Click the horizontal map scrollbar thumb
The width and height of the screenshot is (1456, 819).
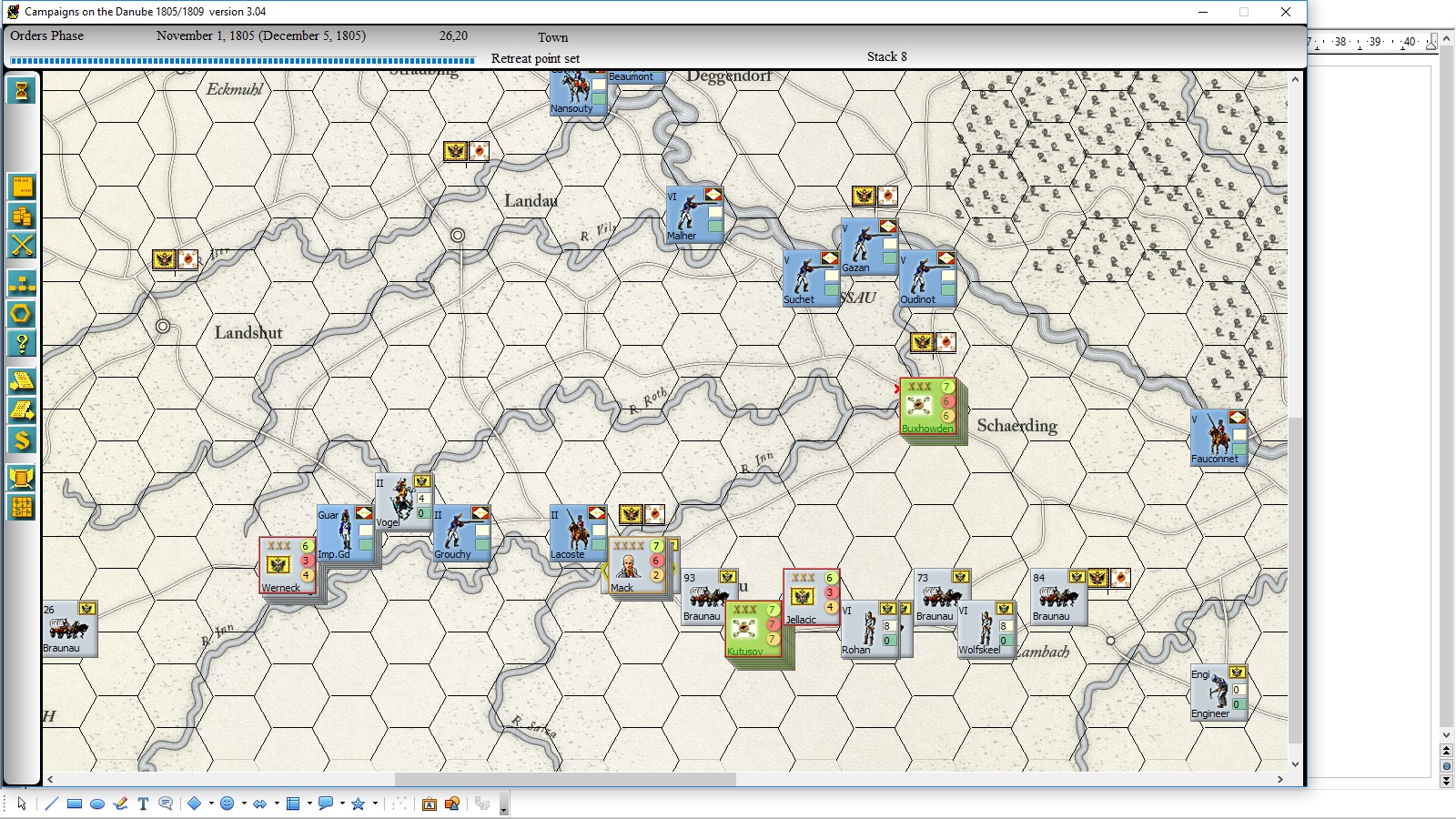565,779
